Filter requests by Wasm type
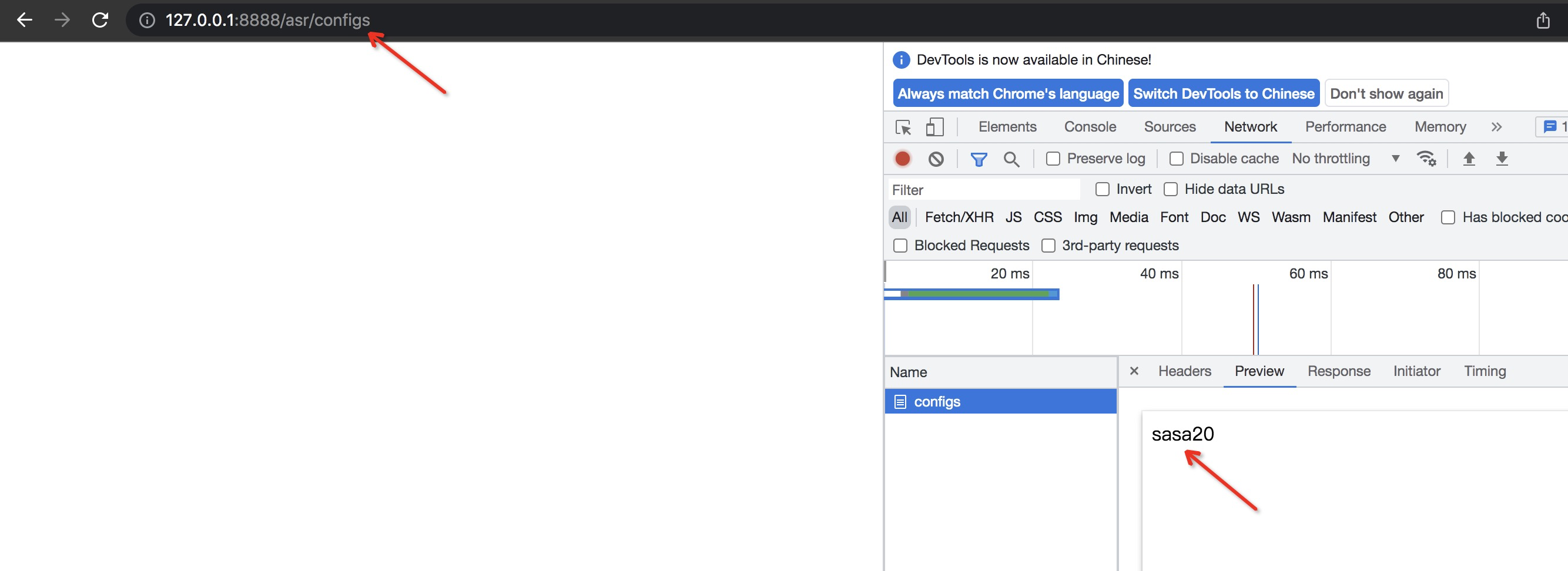Viewport: 1568px width, 571px height. point(1291,217)
